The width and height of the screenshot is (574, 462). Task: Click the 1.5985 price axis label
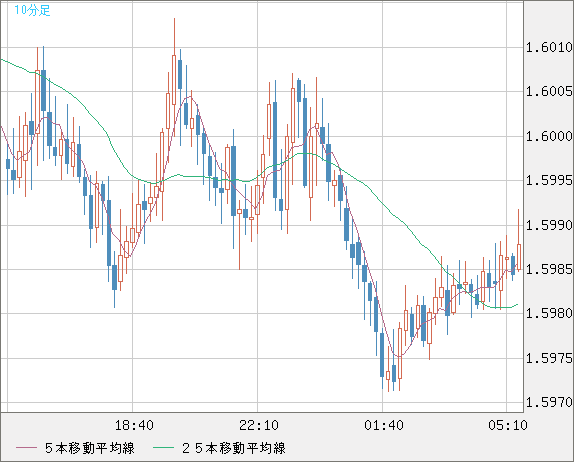[549, 269]
